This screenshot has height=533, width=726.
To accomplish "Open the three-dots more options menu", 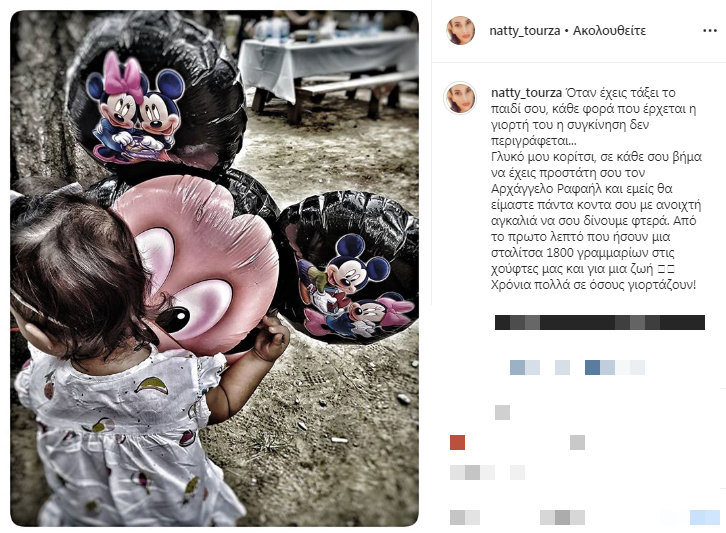I will pos(709,31).
